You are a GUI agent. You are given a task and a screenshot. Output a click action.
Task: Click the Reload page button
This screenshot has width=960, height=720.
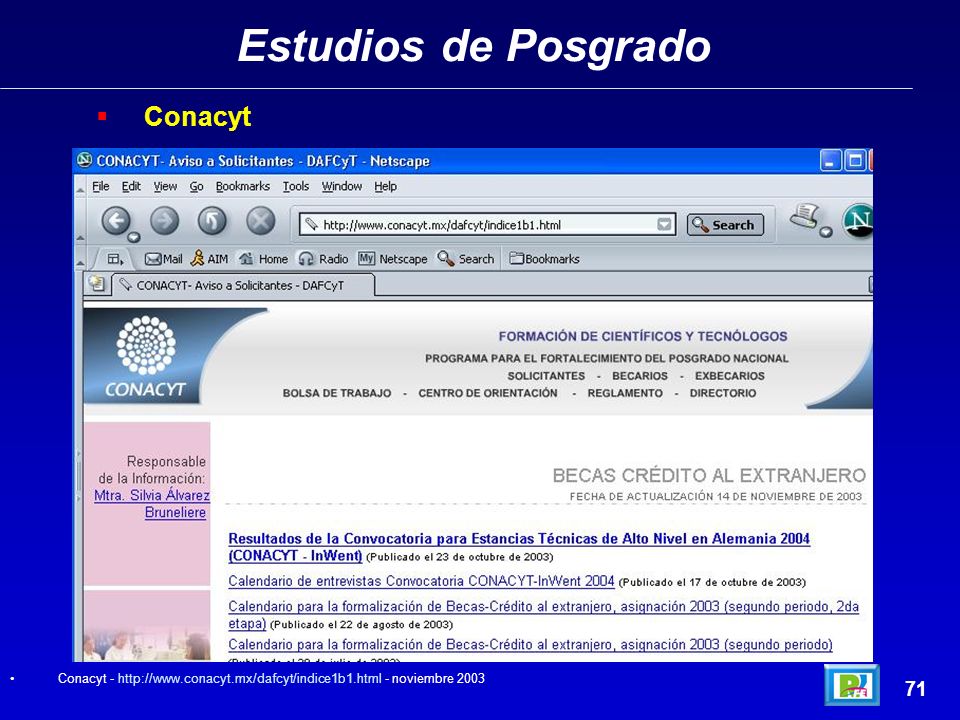click(x=212, y=221)
